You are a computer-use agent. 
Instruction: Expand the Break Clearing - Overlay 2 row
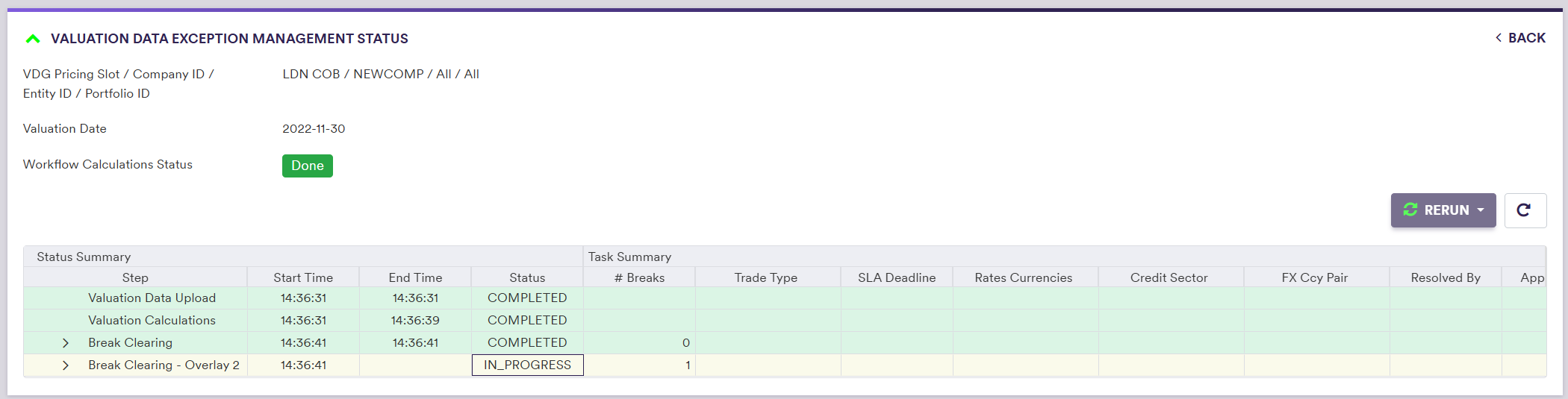66,365
